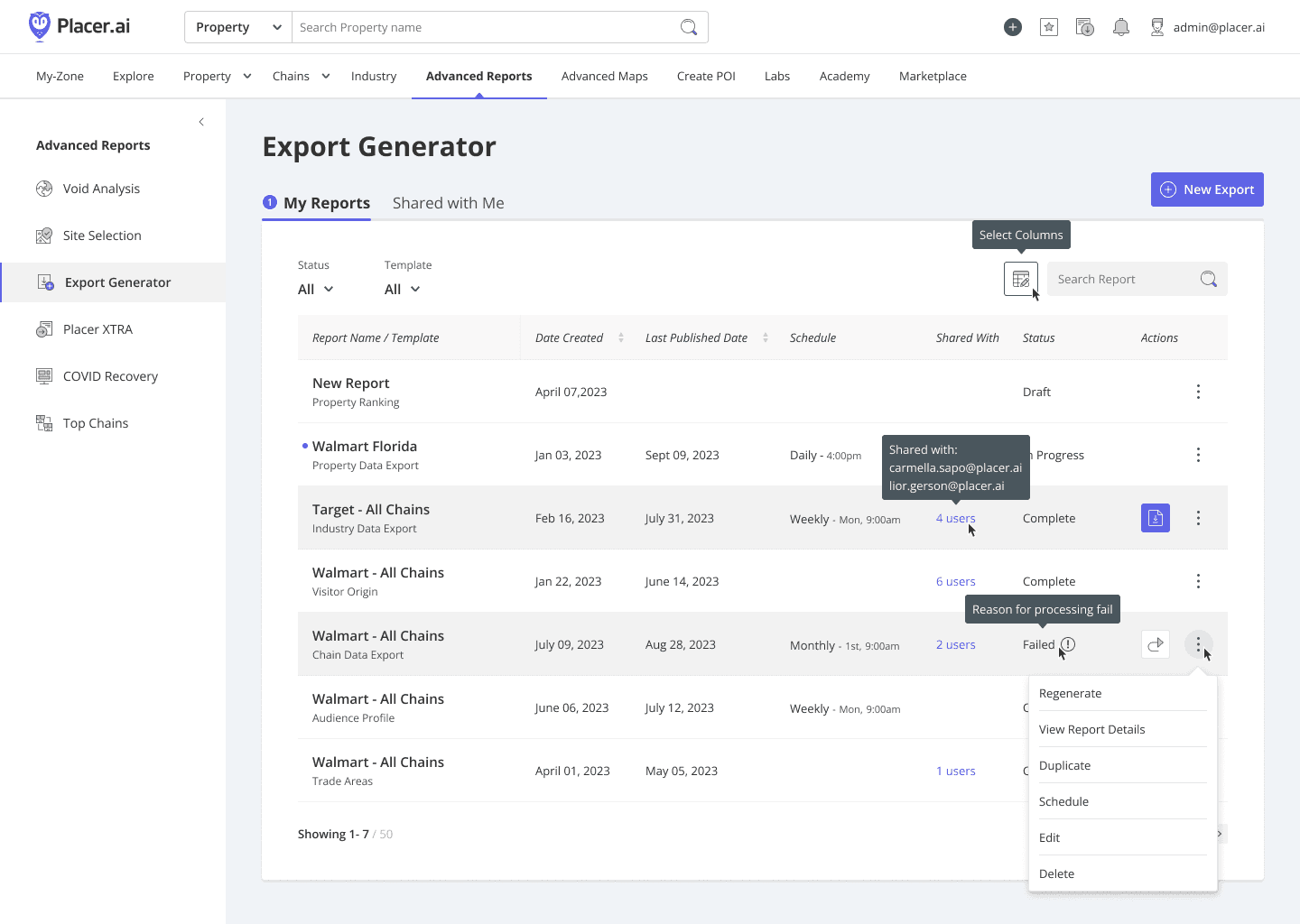The height and width of the screenshot is (924, 1300).
Task: Go to Explore nav item
Action: [134, 76]
